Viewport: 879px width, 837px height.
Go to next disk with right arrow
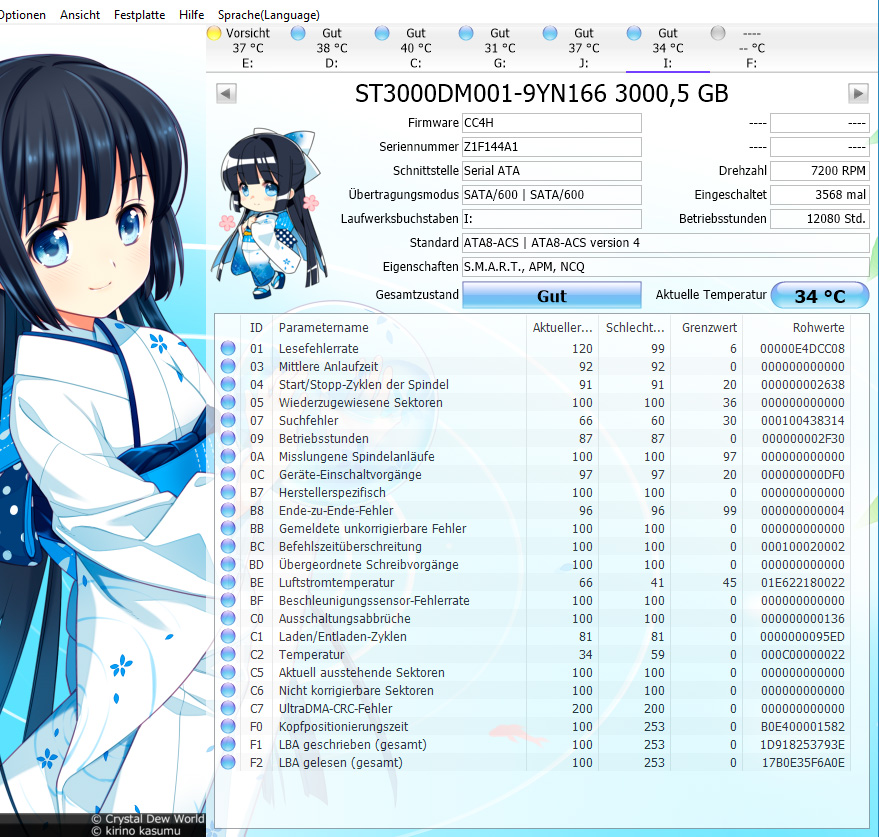[858, 93]
